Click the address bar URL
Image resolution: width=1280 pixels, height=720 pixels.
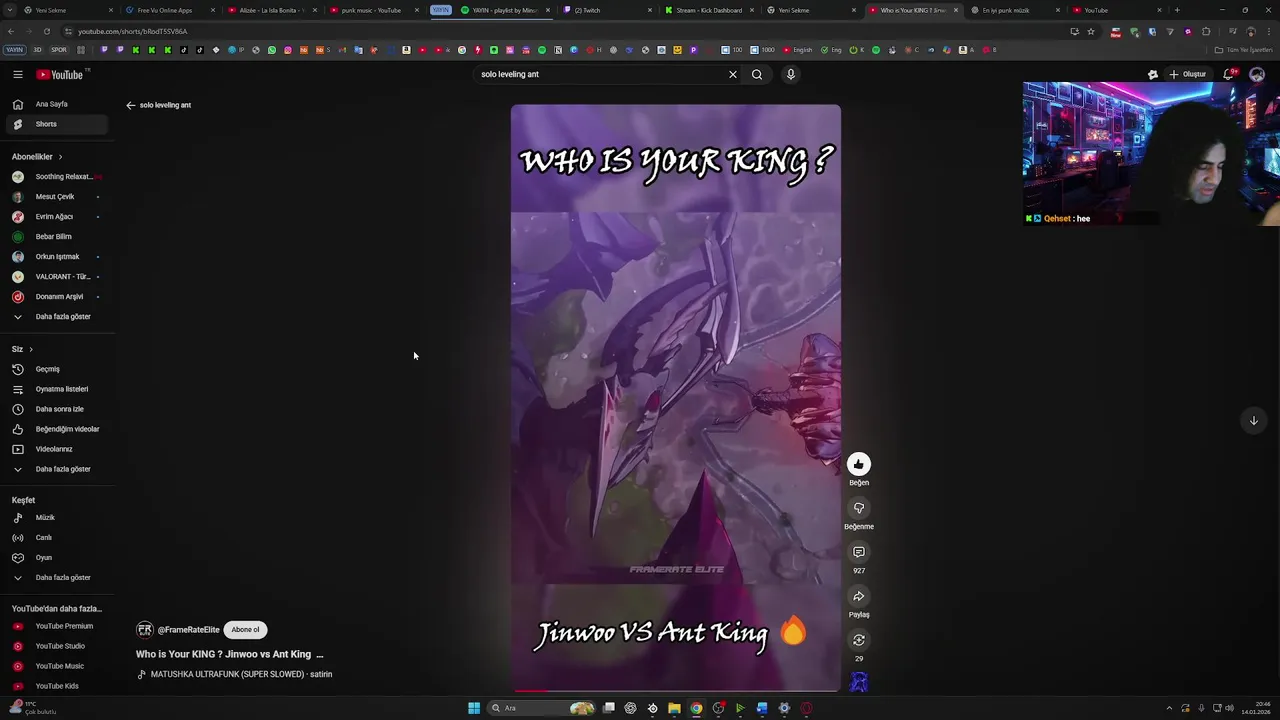[133, 32]
